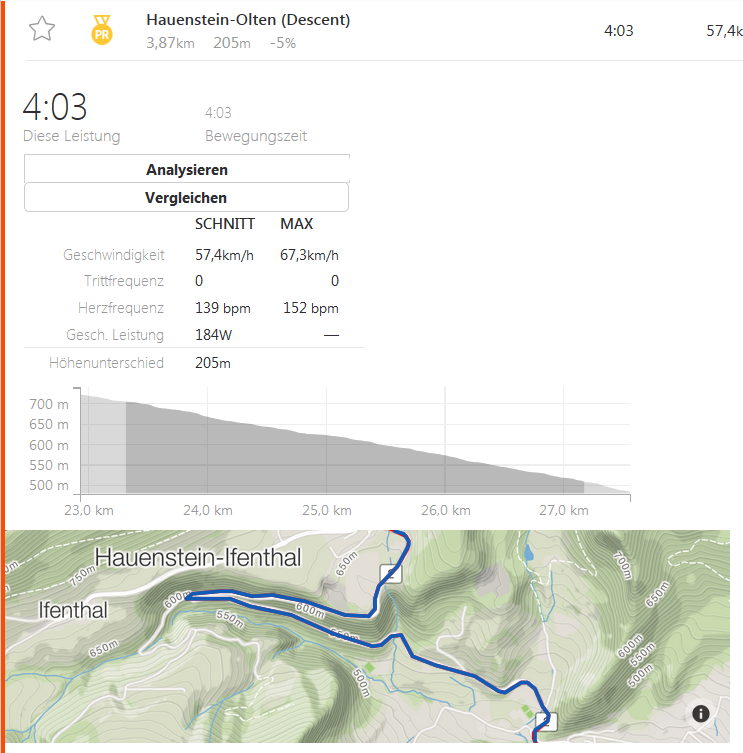The height and width of the screenshot is (753, 743).
Task: Click the Vergleichen button
Action: click(187, 198)
